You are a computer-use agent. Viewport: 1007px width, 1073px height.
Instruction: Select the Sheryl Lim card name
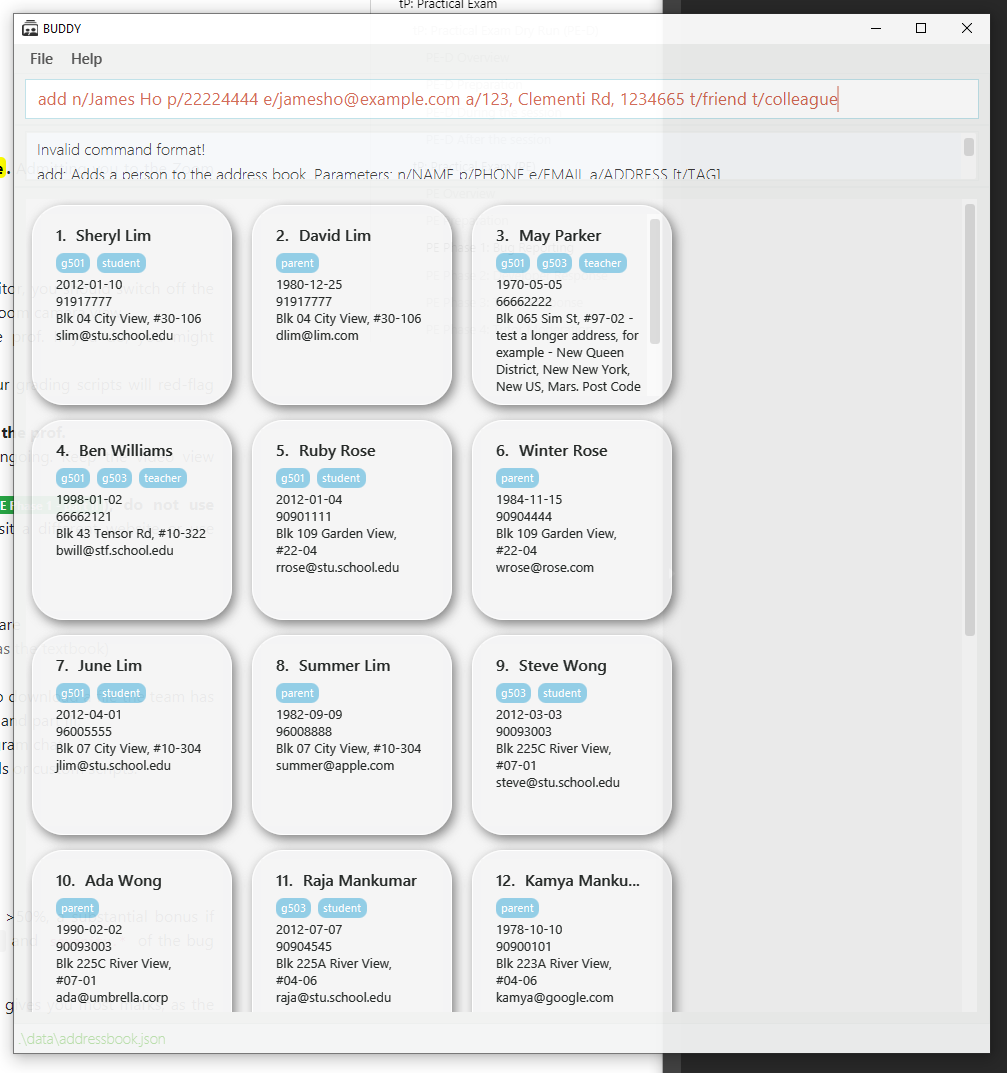click(x=113, y=235)
